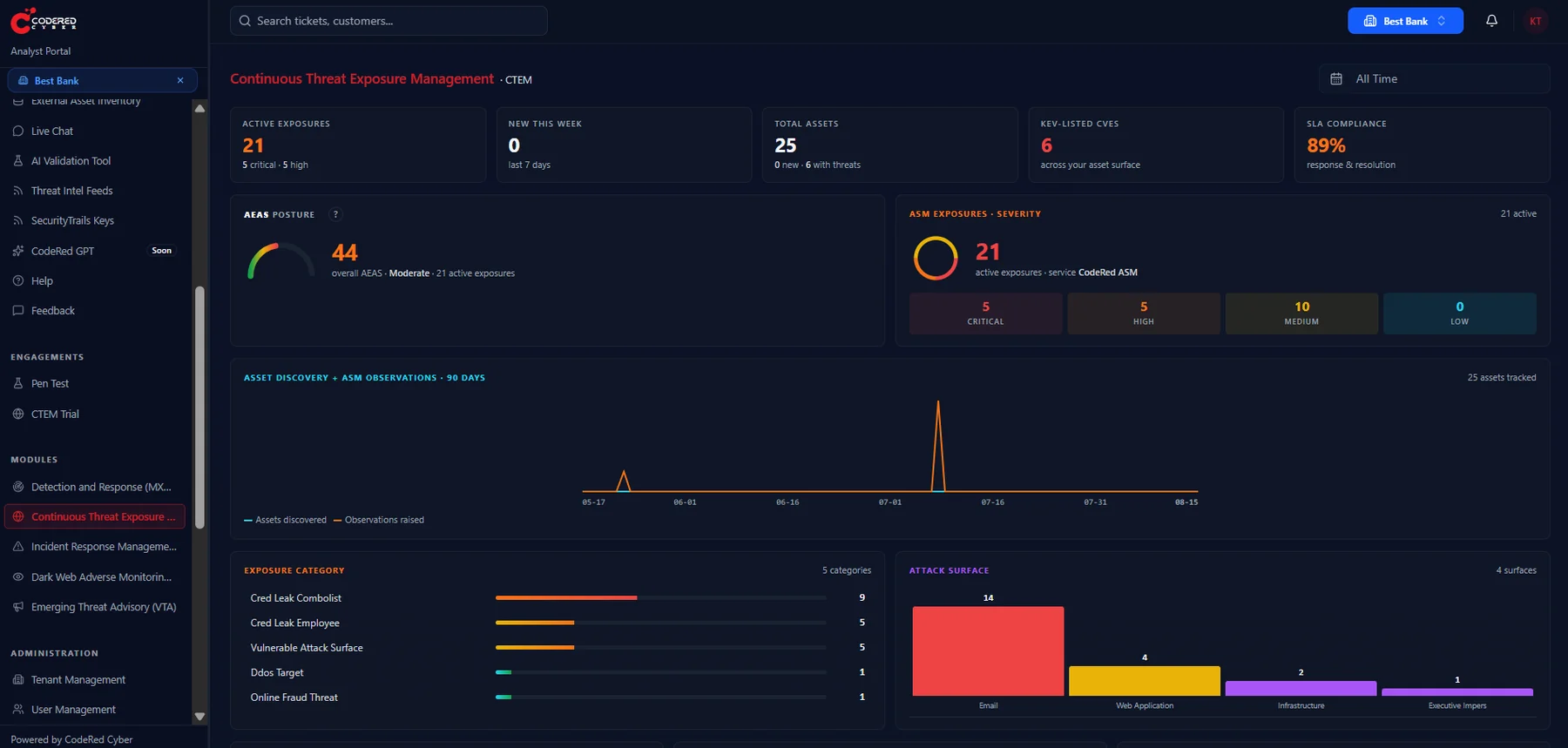Click the sidebar scrollbar down arrow
This screenshot has width=1568, height=748.
tap(199, 717)
